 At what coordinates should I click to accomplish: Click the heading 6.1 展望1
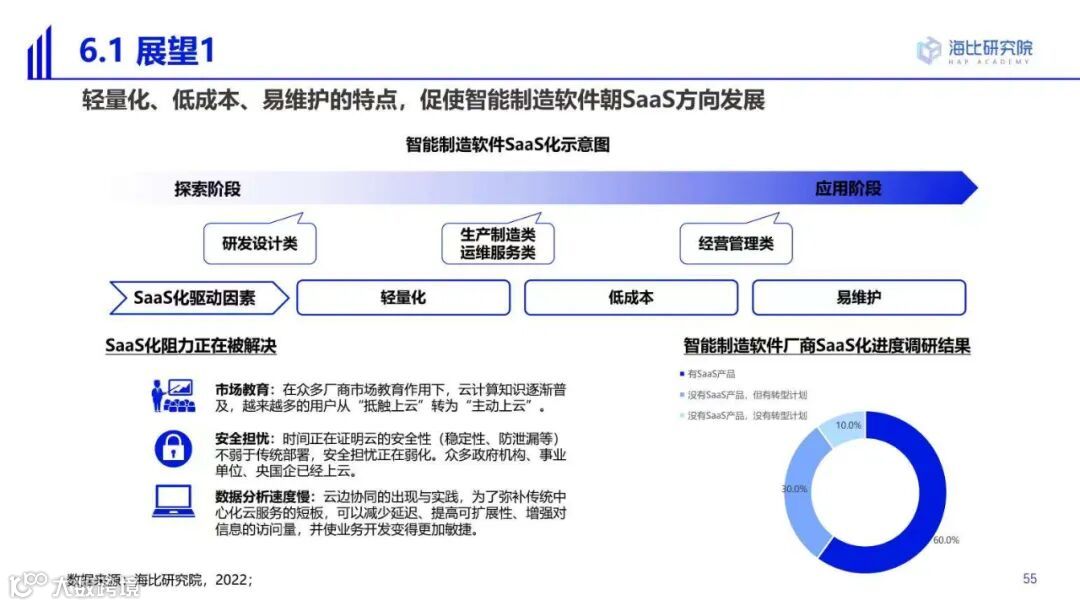click(147, 51)
